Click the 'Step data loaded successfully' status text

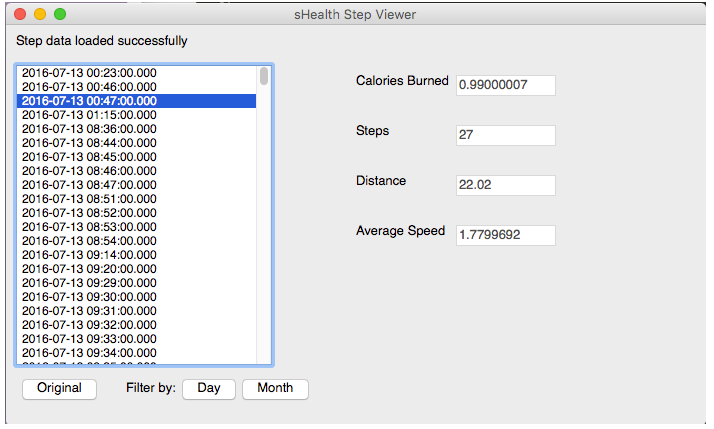102,41
